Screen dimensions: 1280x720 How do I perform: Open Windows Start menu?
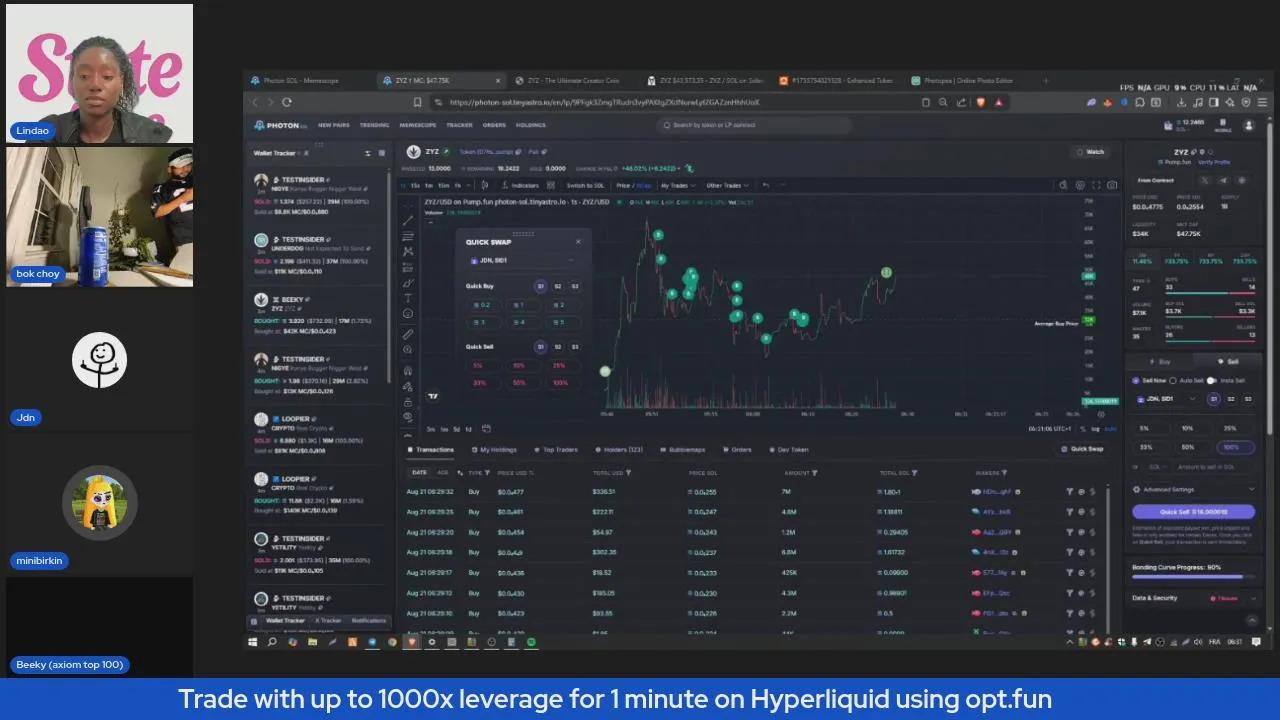[253, 642]
